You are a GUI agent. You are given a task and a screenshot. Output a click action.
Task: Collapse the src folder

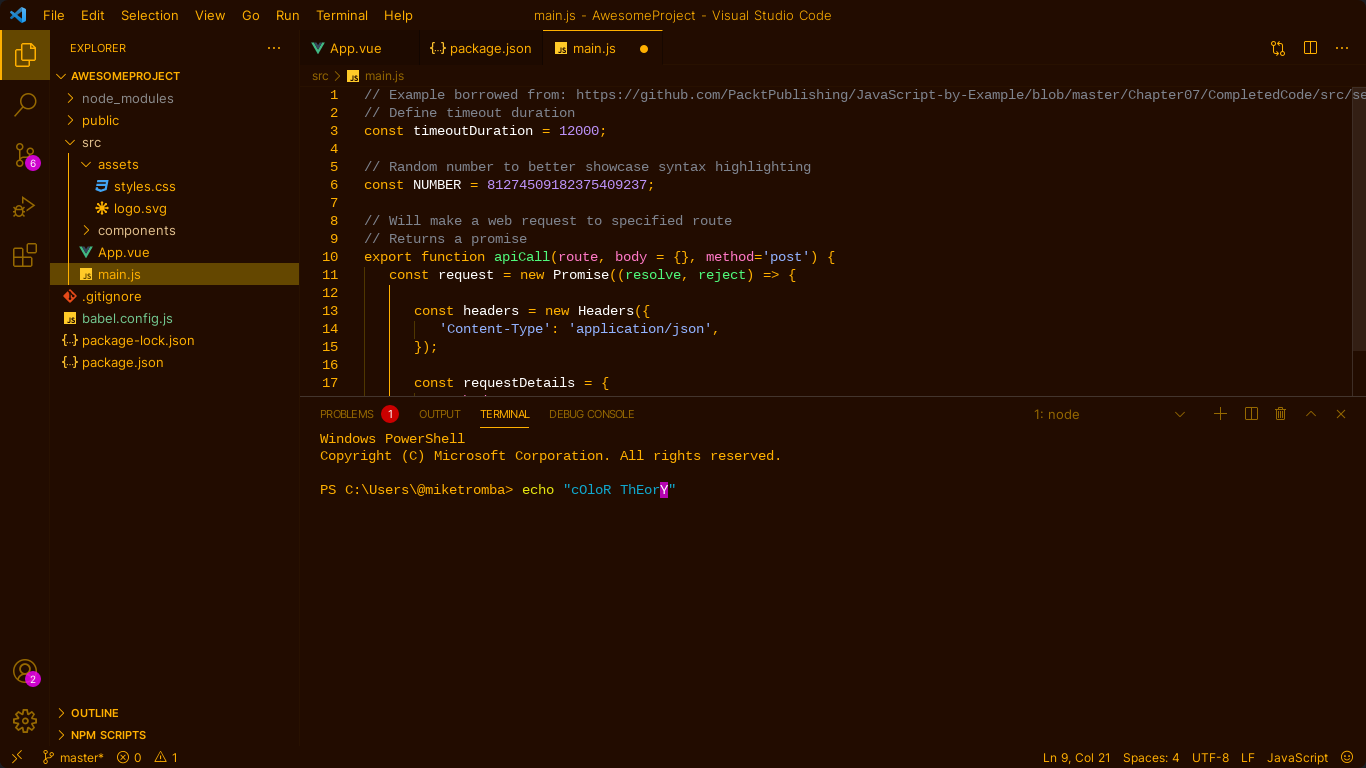91,142
